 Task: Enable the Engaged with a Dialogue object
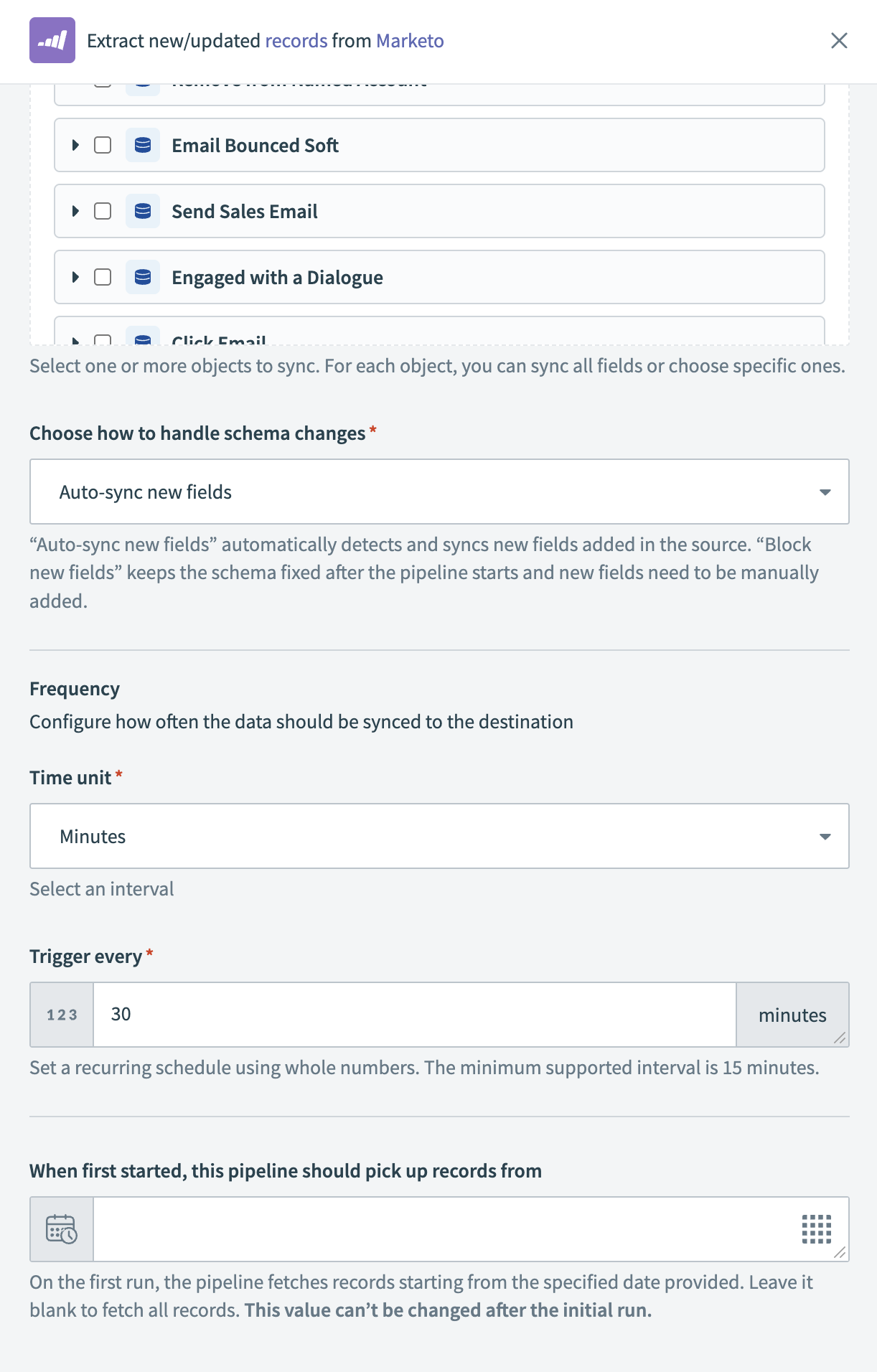point(103,277)
